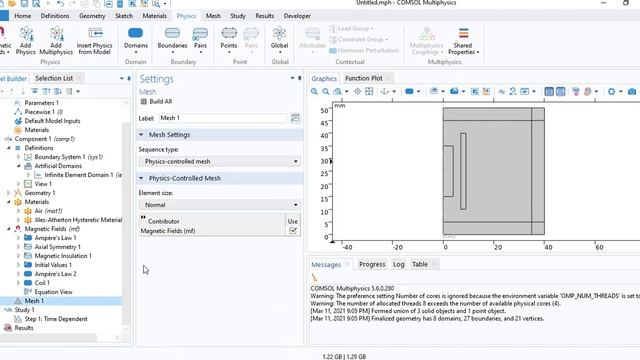Collapse the Magnetic Fields node
Image resolution: width=640 pixels, height=360 pixels.
tap(9, 229)
